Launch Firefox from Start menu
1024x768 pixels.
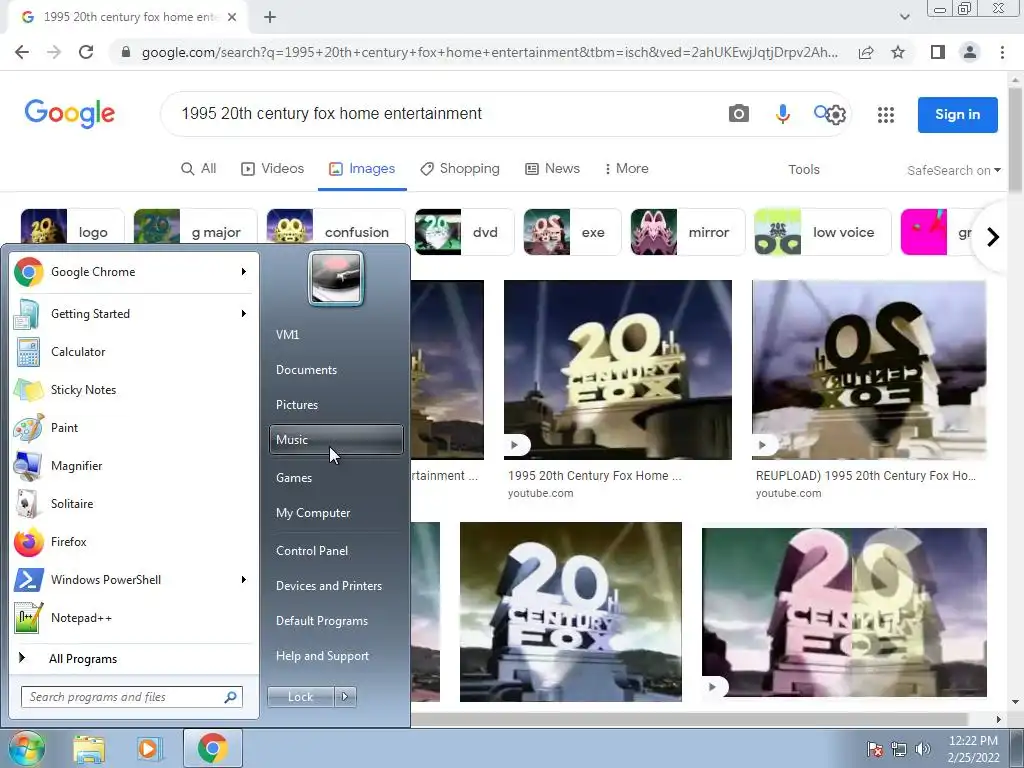(x=134, y=541)
